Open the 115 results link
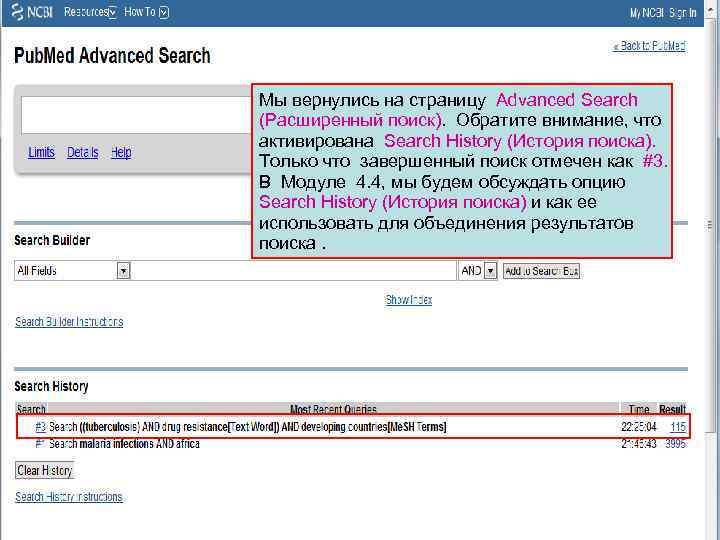The height and width of the screenshot is (540, 720). pyautogui.click(x=678, y=427)
